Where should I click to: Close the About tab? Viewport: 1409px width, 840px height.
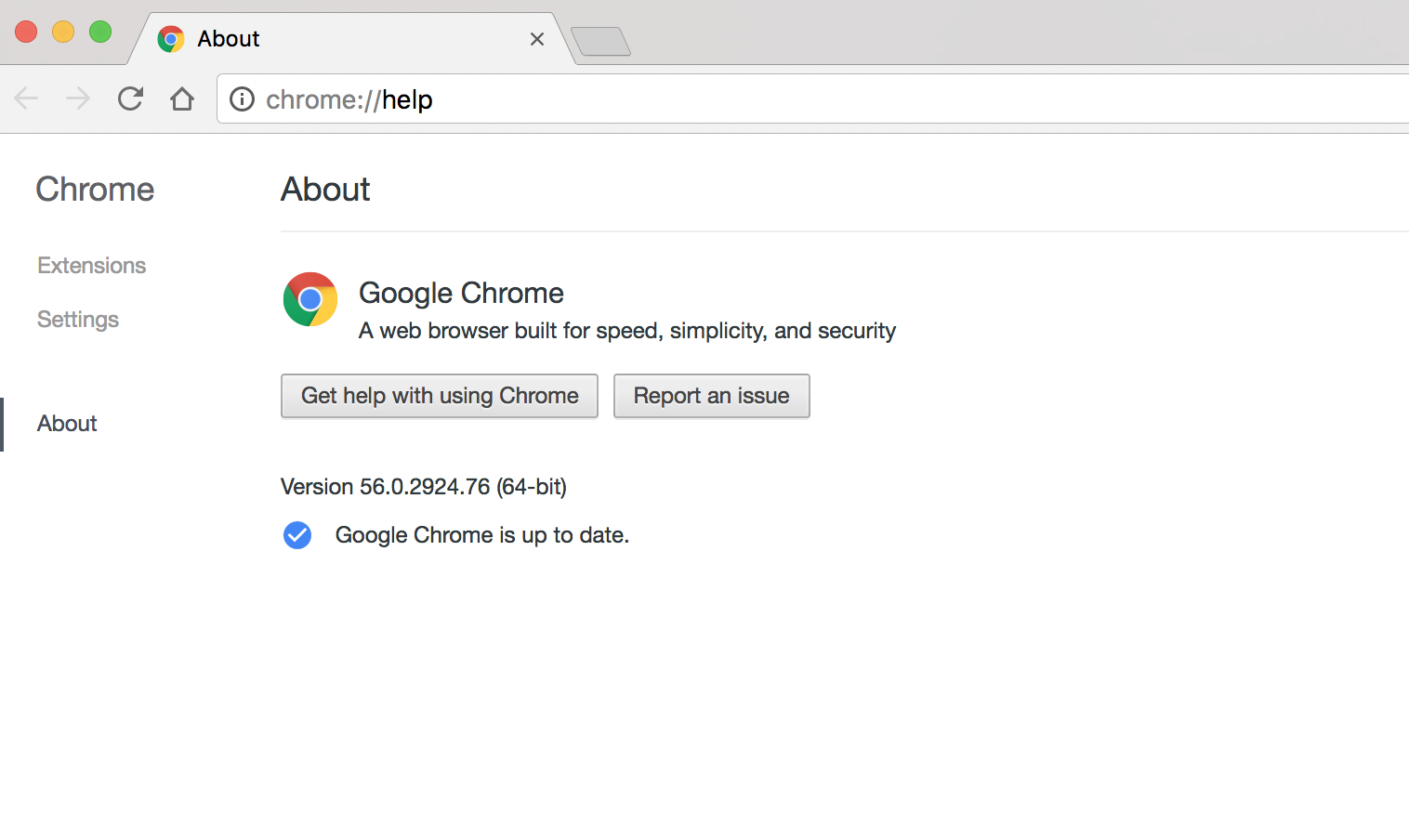[536, 39]
